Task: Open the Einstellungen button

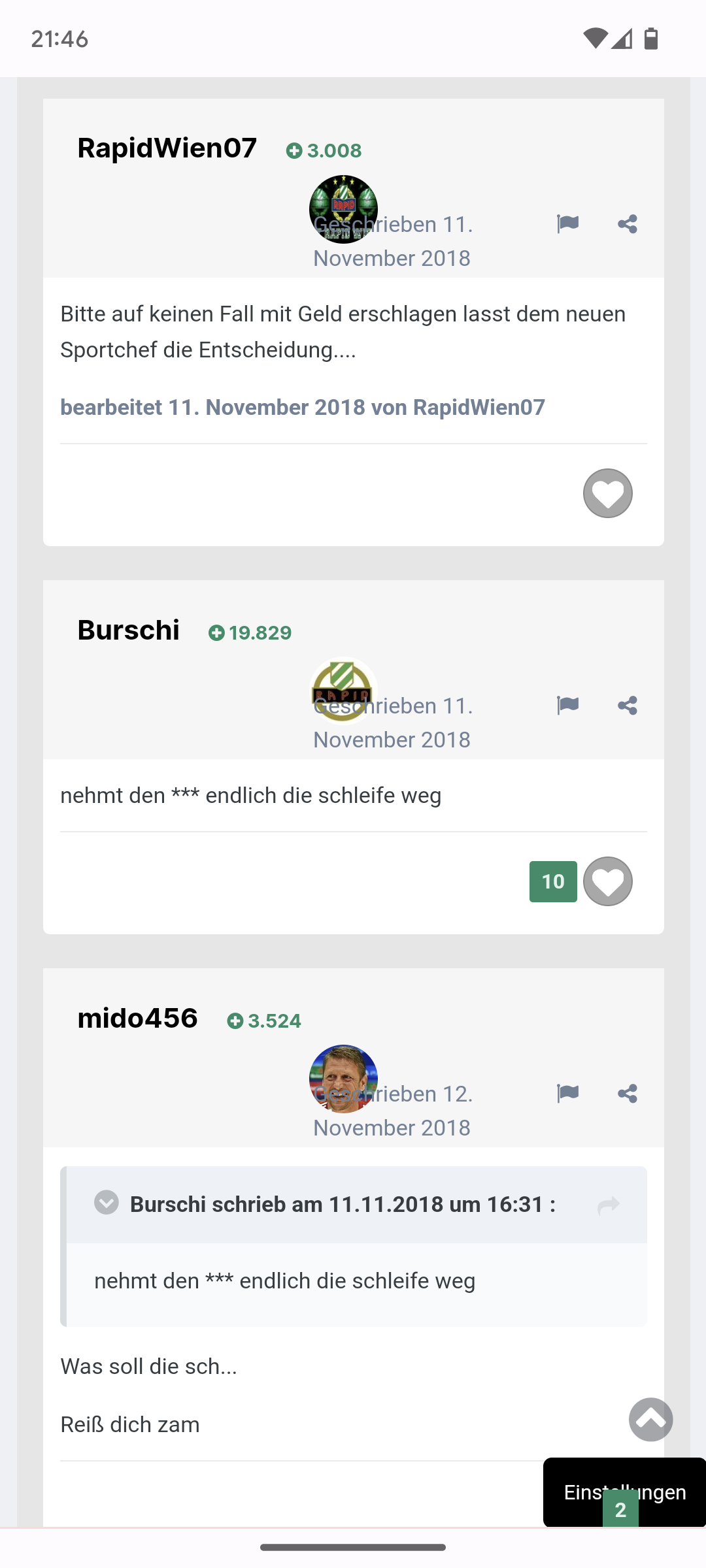Action: (625, 1492)
